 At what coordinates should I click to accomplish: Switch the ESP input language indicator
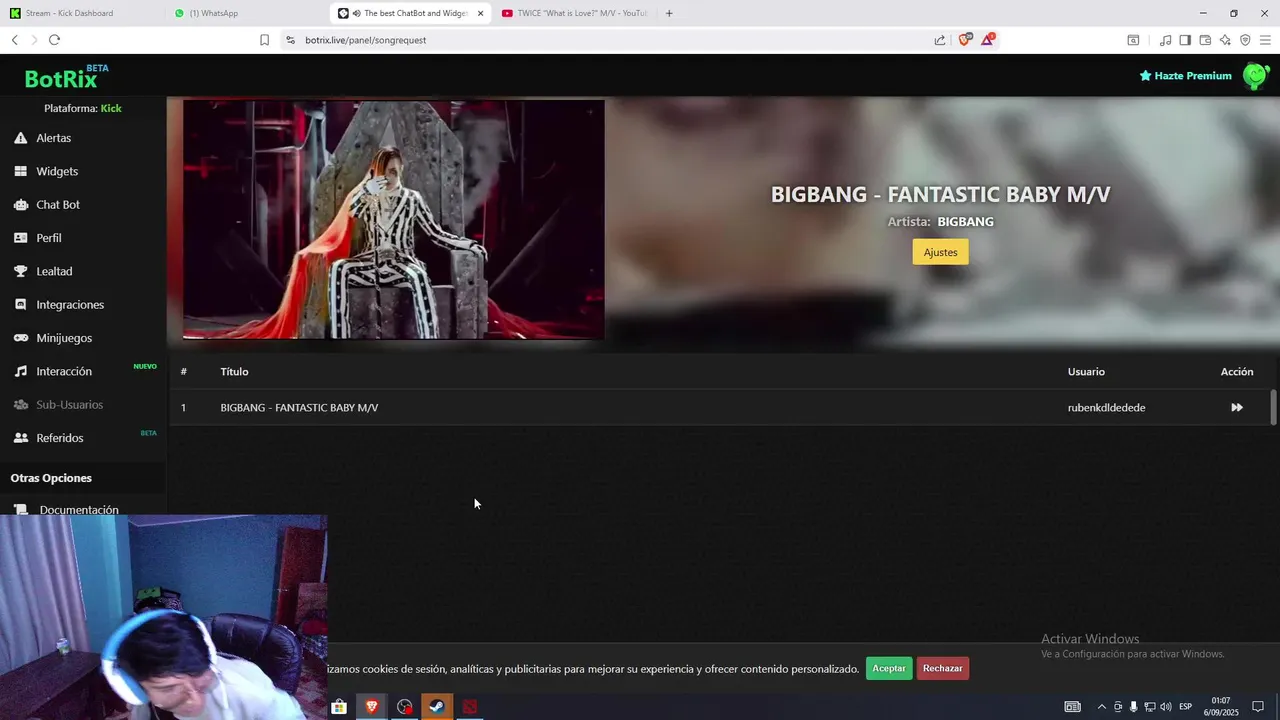[1186, 707]
